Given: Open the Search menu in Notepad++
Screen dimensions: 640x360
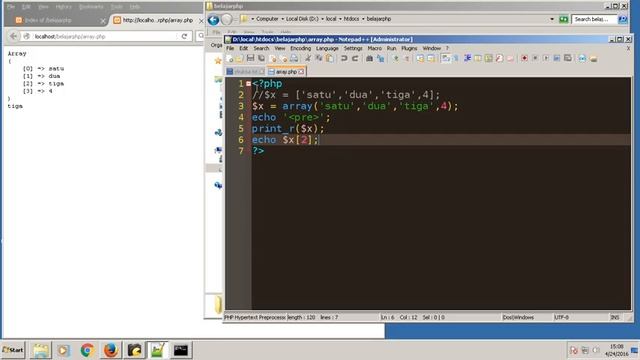Looking at the screenshot, I should (x=261, y=48).
